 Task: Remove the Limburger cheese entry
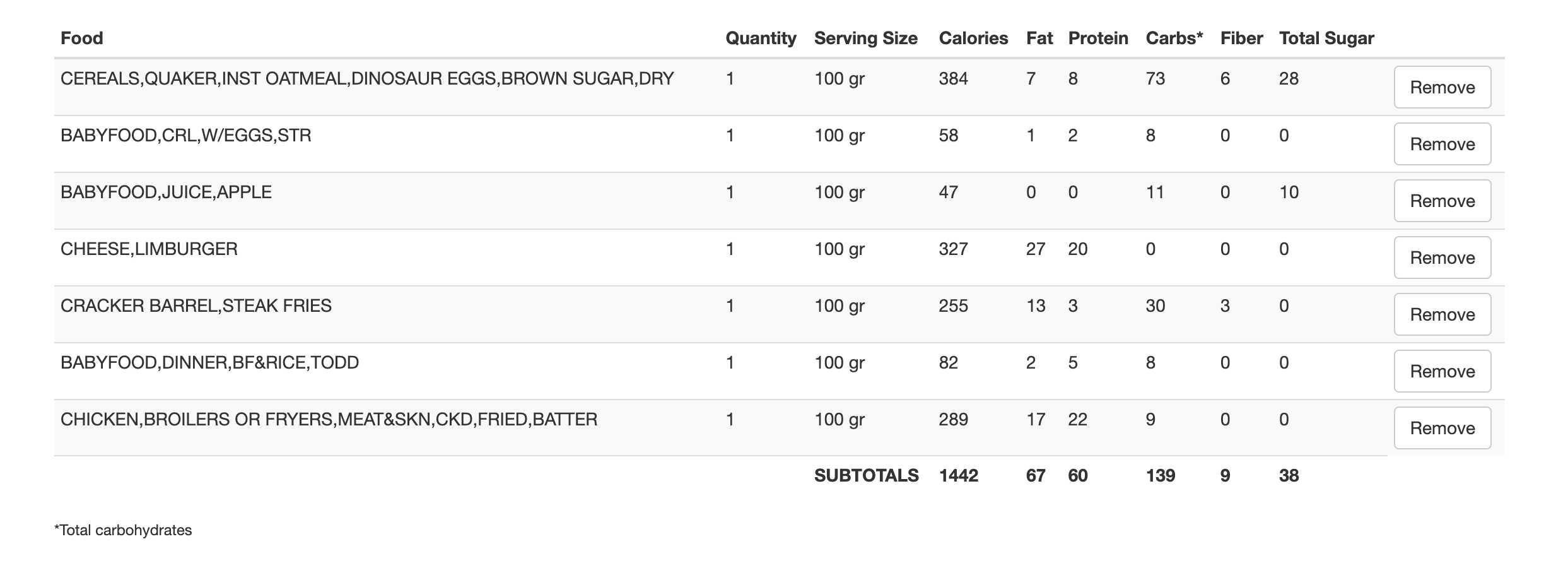[1442, 258]
